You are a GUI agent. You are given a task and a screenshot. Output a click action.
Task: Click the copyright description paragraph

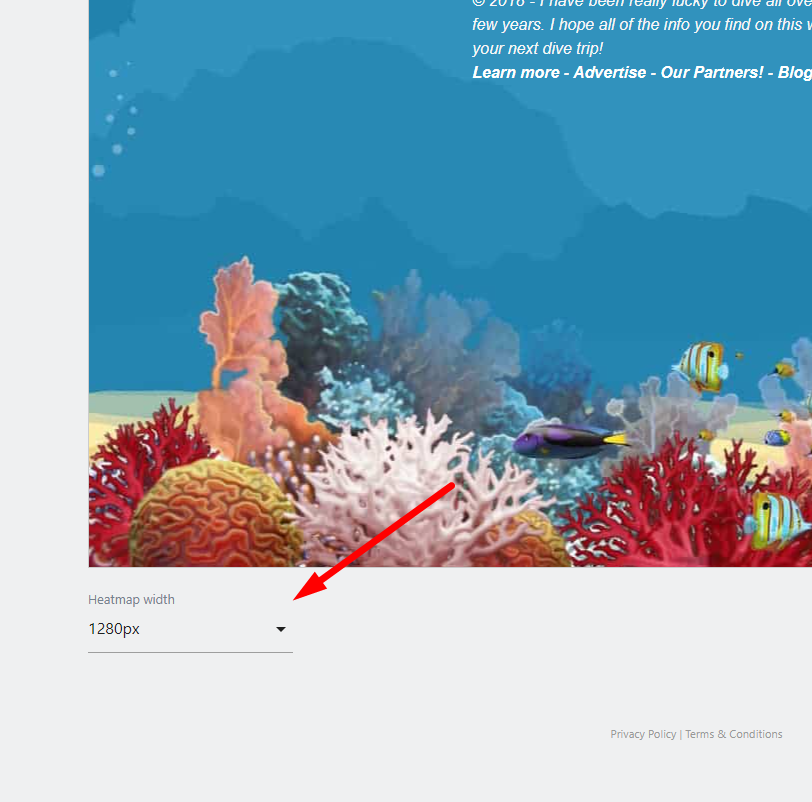[x=640, y=26]
